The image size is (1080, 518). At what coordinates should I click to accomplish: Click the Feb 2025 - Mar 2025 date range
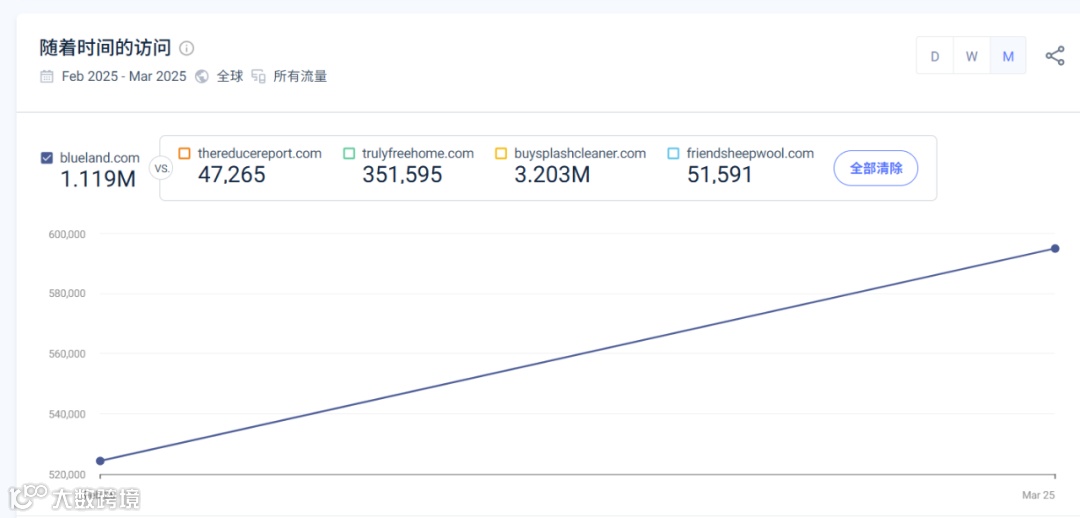pyautogui.click(x=124, y=76)
